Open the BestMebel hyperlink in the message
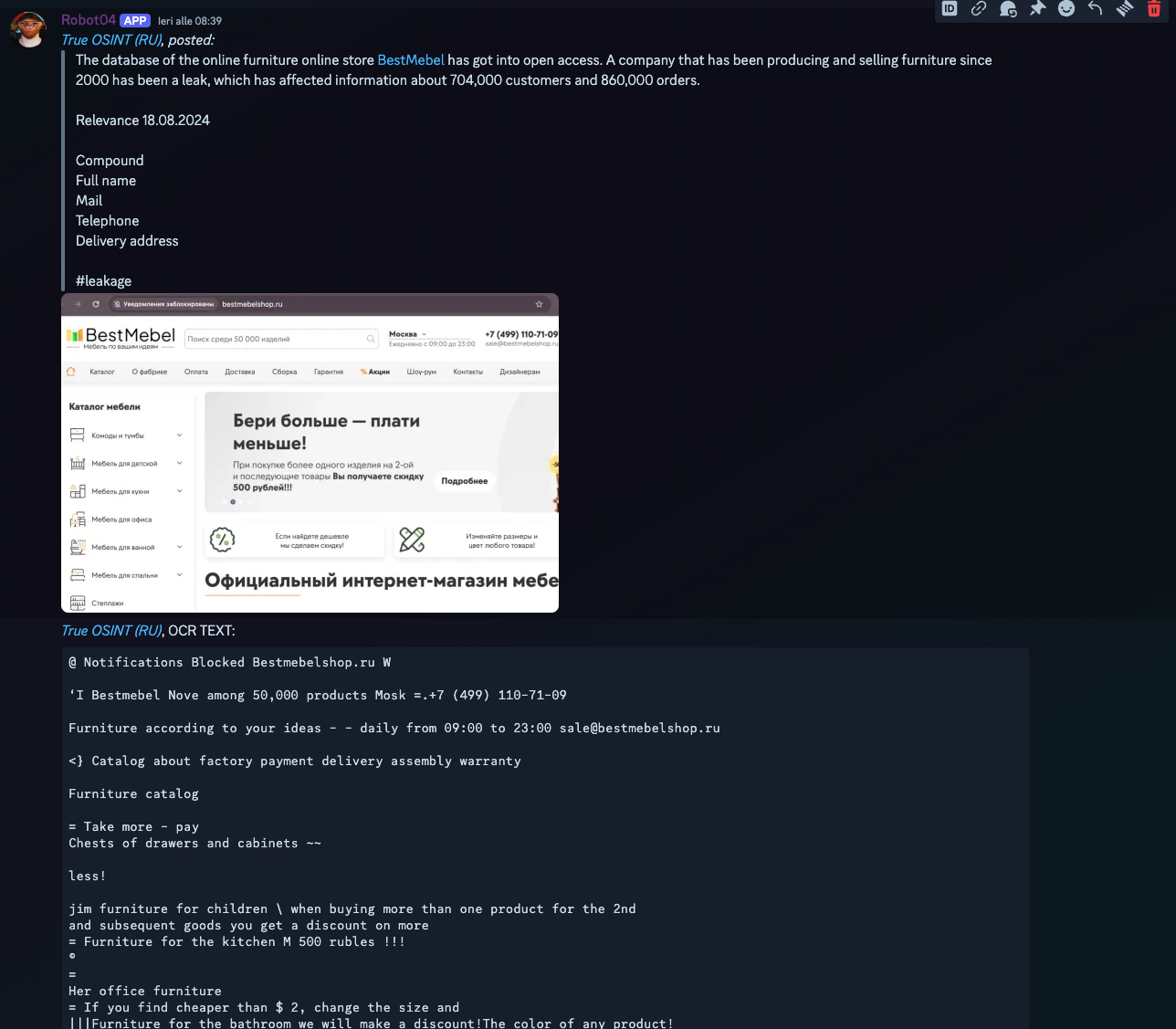The width and height of the screenshot is (1176, 1029). (x=411, y=60)
